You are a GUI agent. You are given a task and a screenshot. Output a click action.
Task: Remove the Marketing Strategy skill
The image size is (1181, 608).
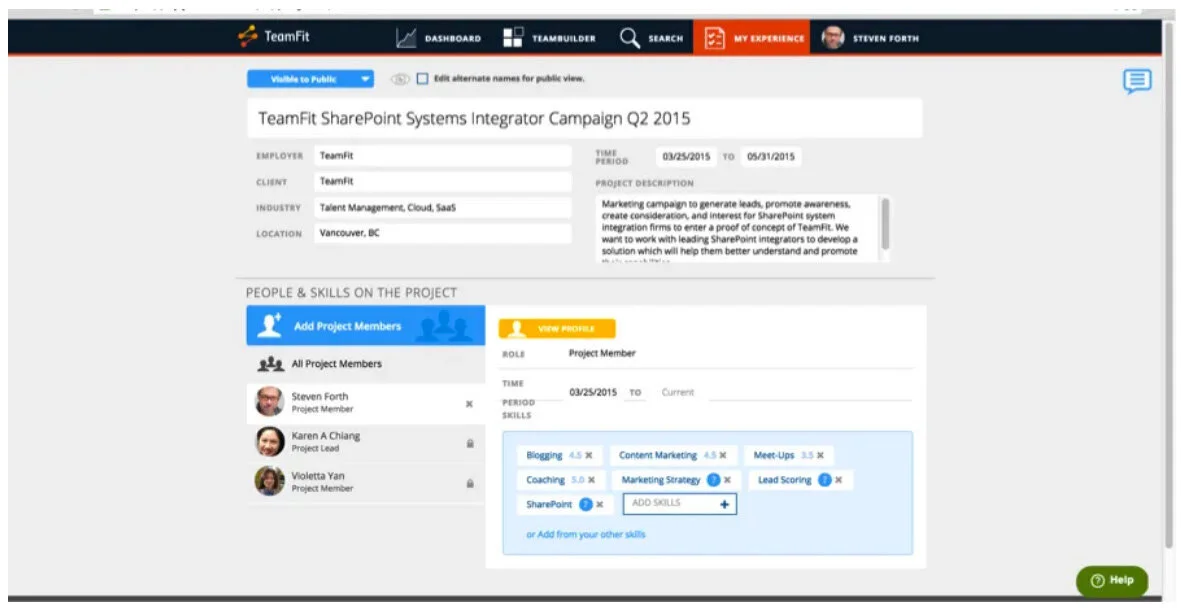[x=728, y=480]
